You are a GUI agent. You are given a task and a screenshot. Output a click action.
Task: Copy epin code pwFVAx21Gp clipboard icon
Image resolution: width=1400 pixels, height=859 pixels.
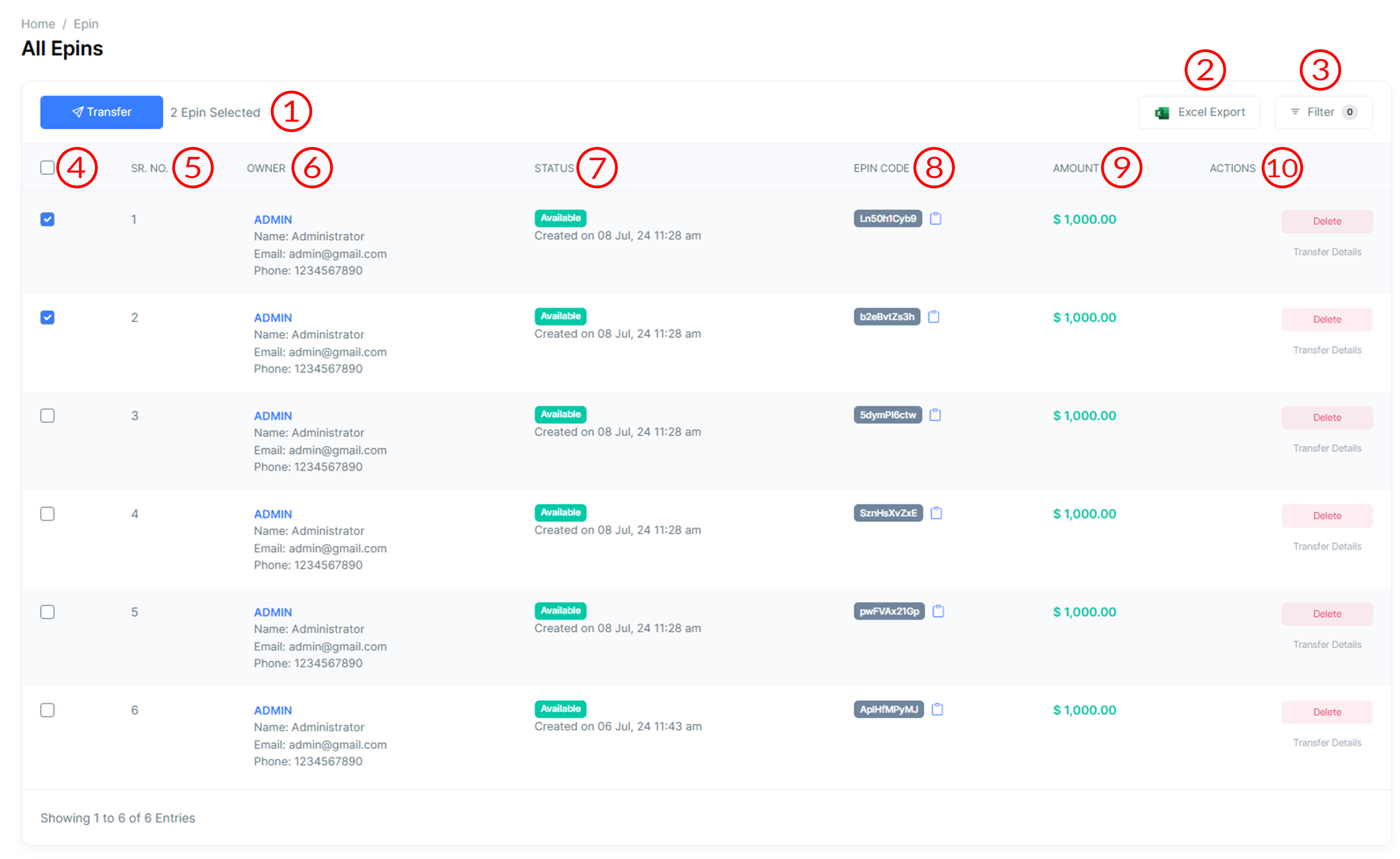[938, 612]
